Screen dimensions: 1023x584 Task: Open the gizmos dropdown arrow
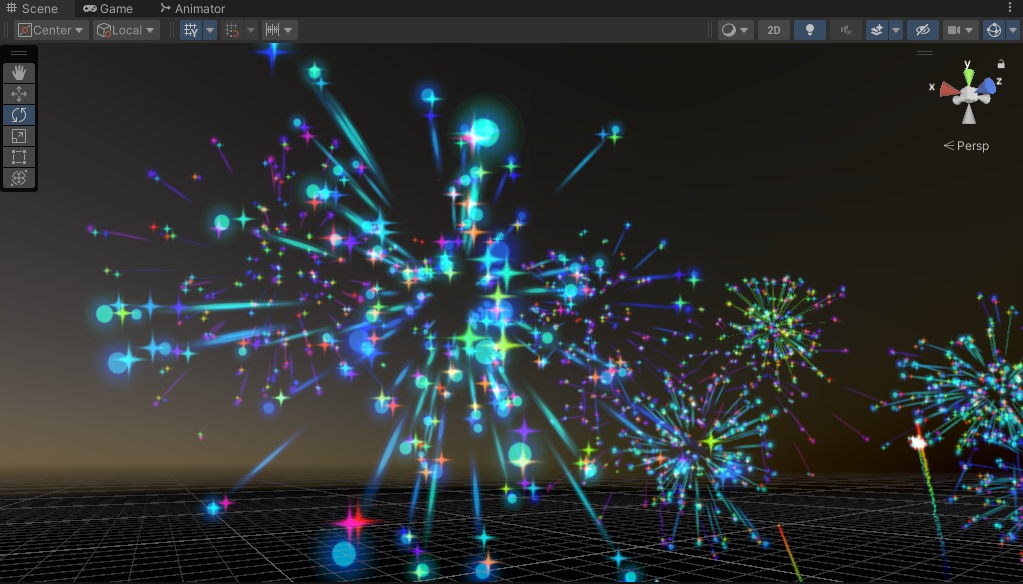tap(1013, 30)
